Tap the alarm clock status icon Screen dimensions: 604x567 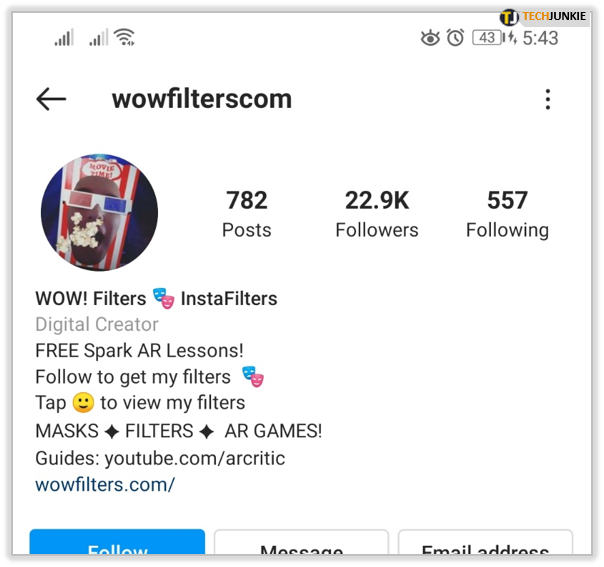click(455, 38)
